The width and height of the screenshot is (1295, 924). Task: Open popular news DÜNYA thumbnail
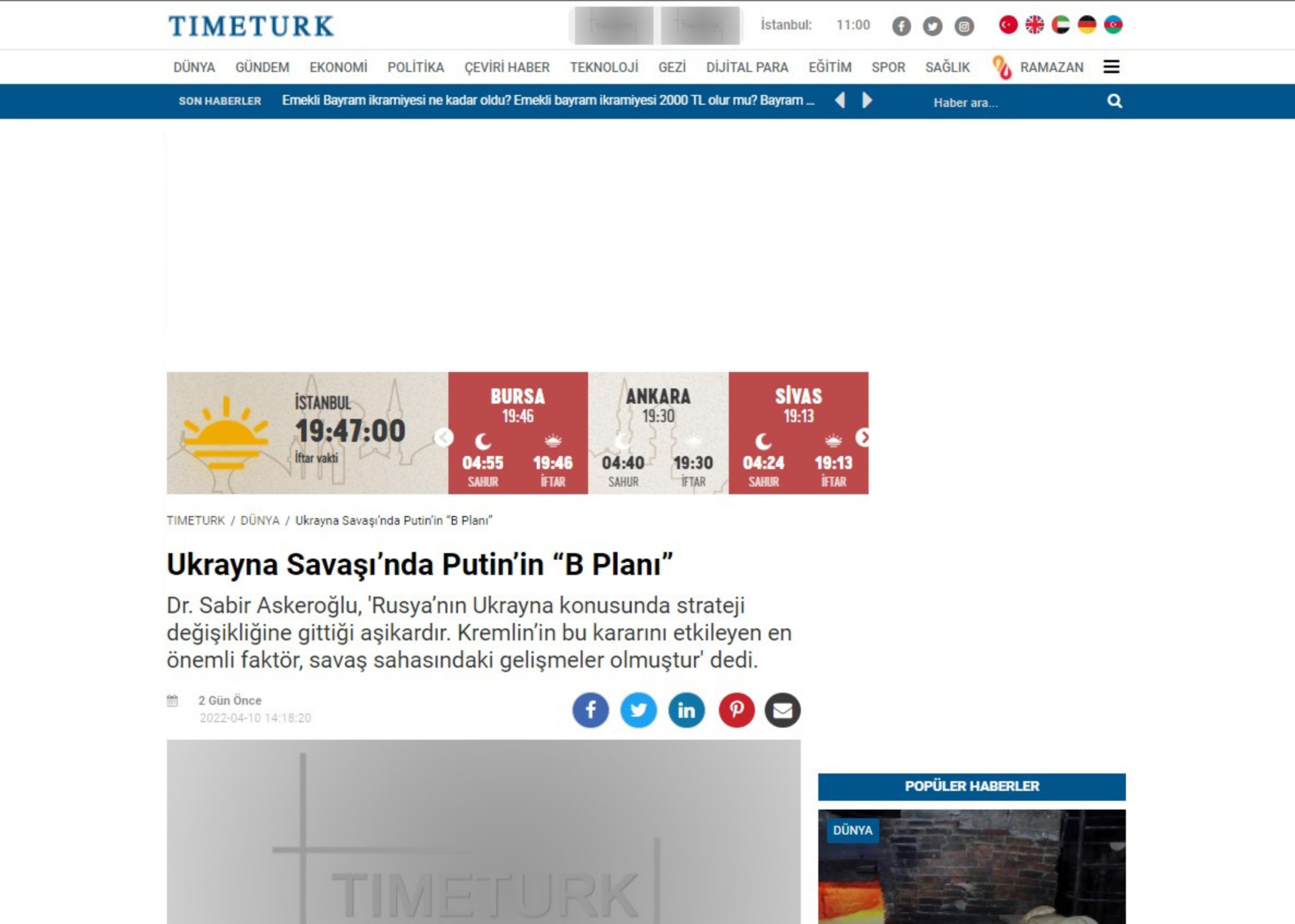971,867
